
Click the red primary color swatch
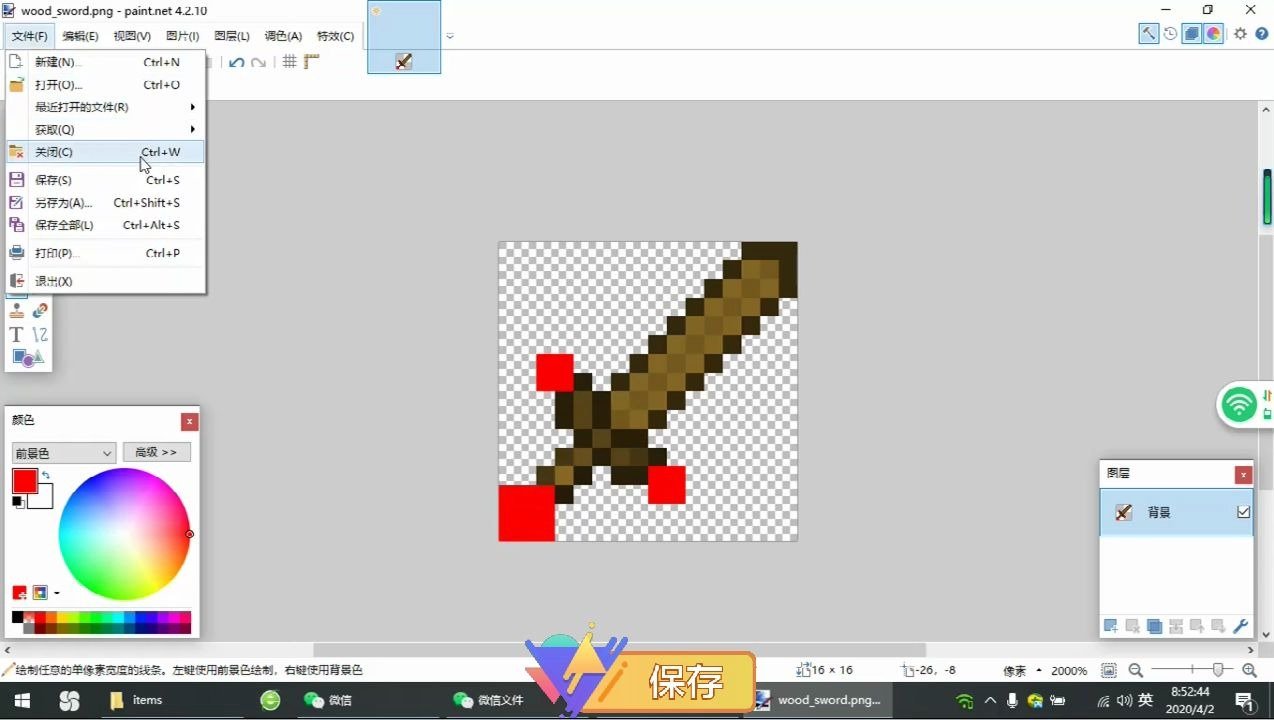(x=24, y=481)
